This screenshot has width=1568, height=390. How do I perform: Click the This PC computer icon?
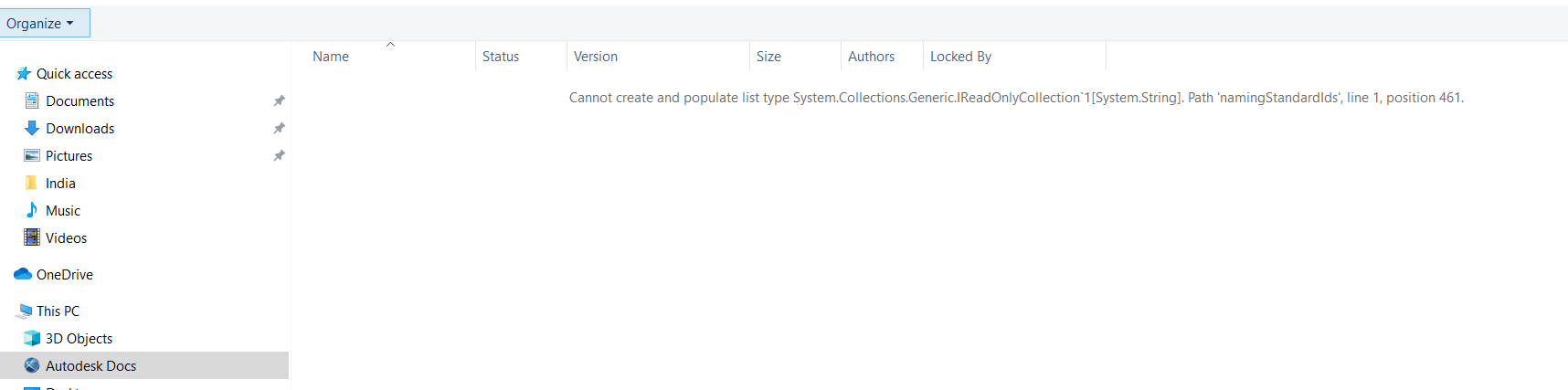coord(24,311)
